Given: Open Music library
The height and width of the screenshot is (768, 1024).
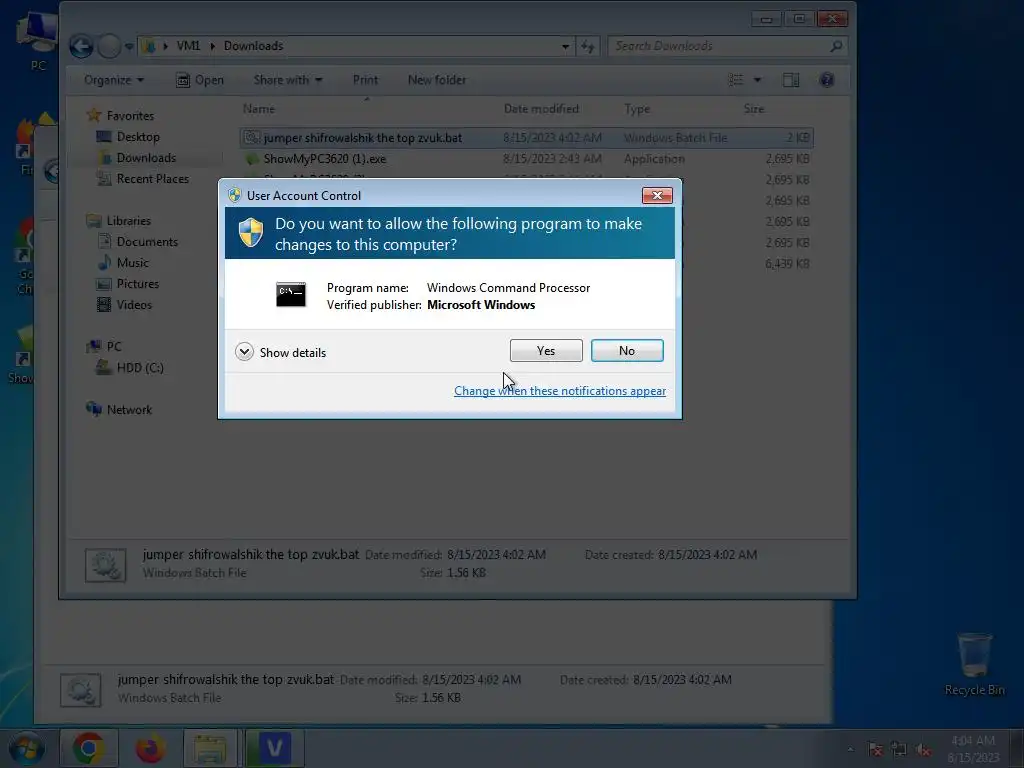Looking at the screenshot, I should (133, 263).
